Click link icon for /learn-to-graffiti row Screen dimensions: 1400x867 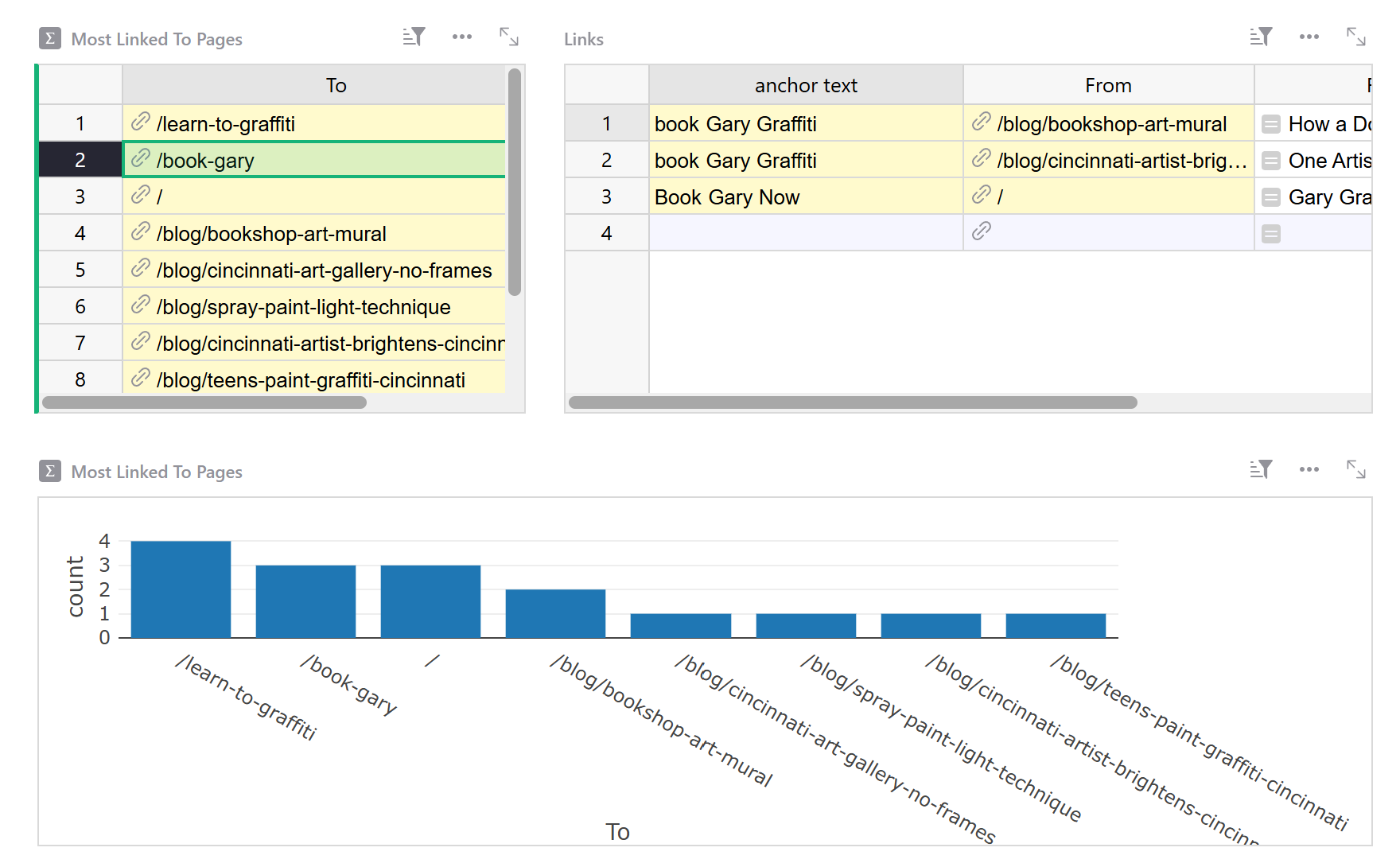click(x=141, y=122)
